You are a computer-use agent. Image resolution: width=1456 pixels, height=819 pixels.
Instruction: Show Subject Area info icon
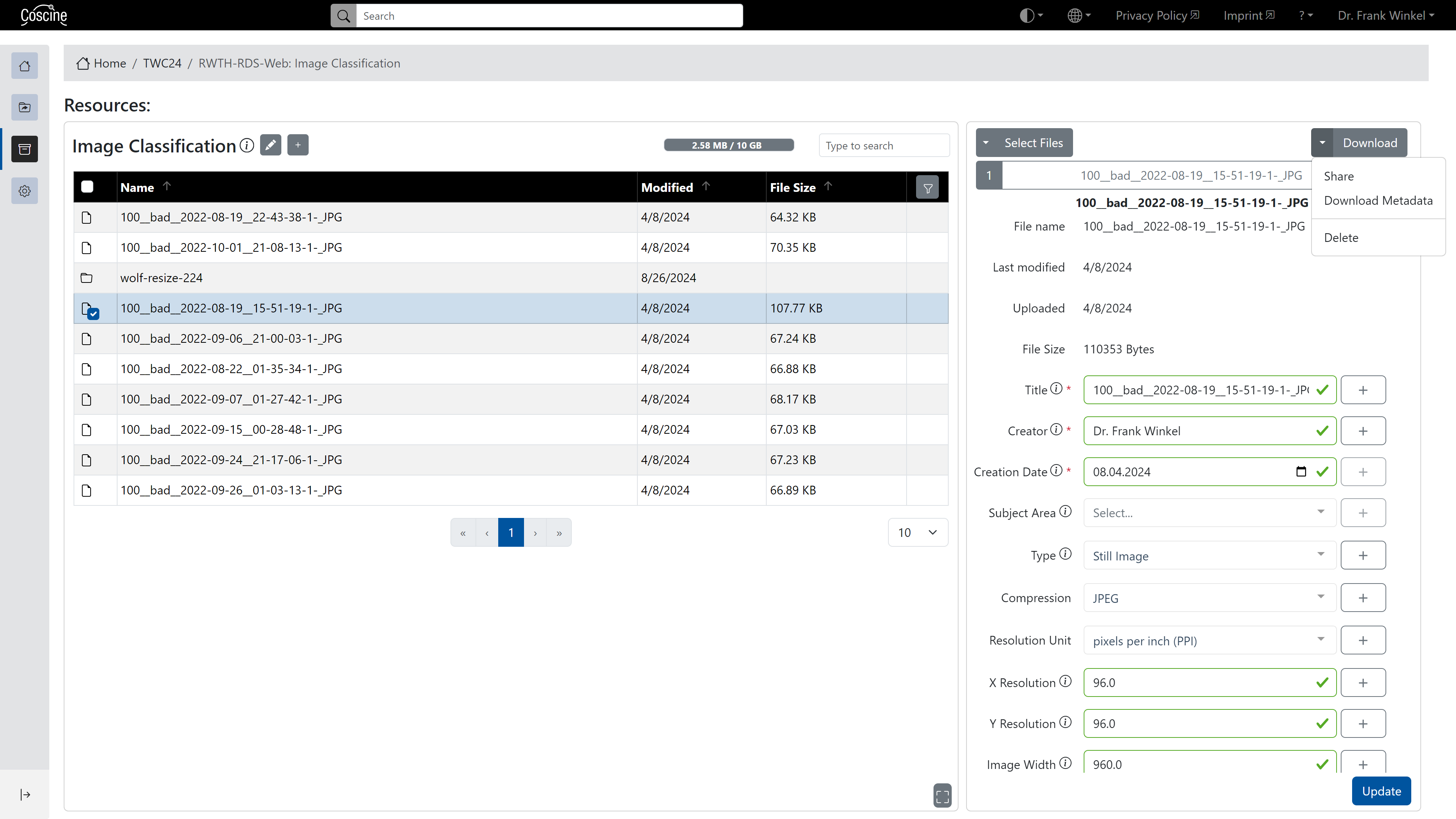[x=1065, y=511]
